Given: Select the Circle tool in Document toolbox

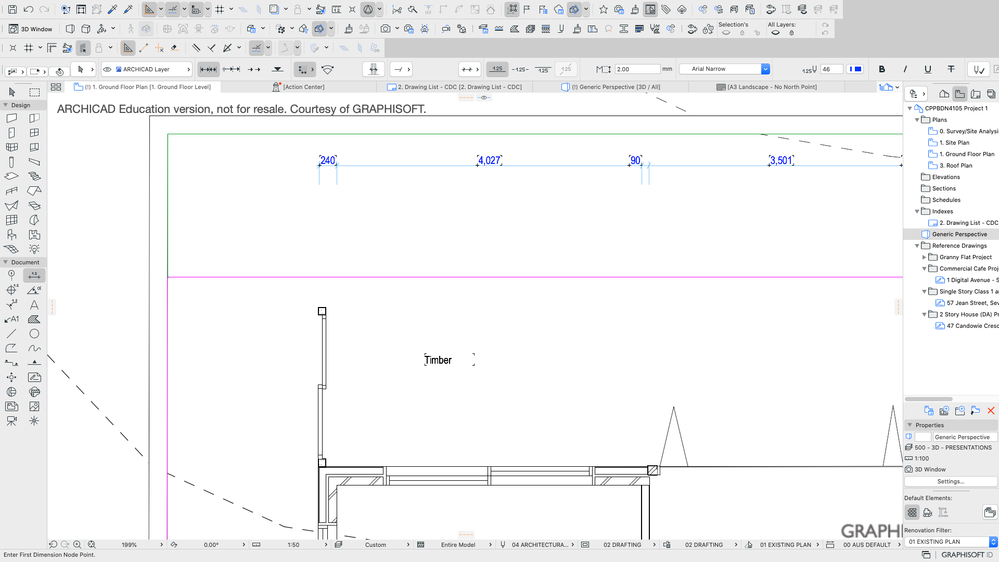Looking at the screenshot, I should pos(34,334).
